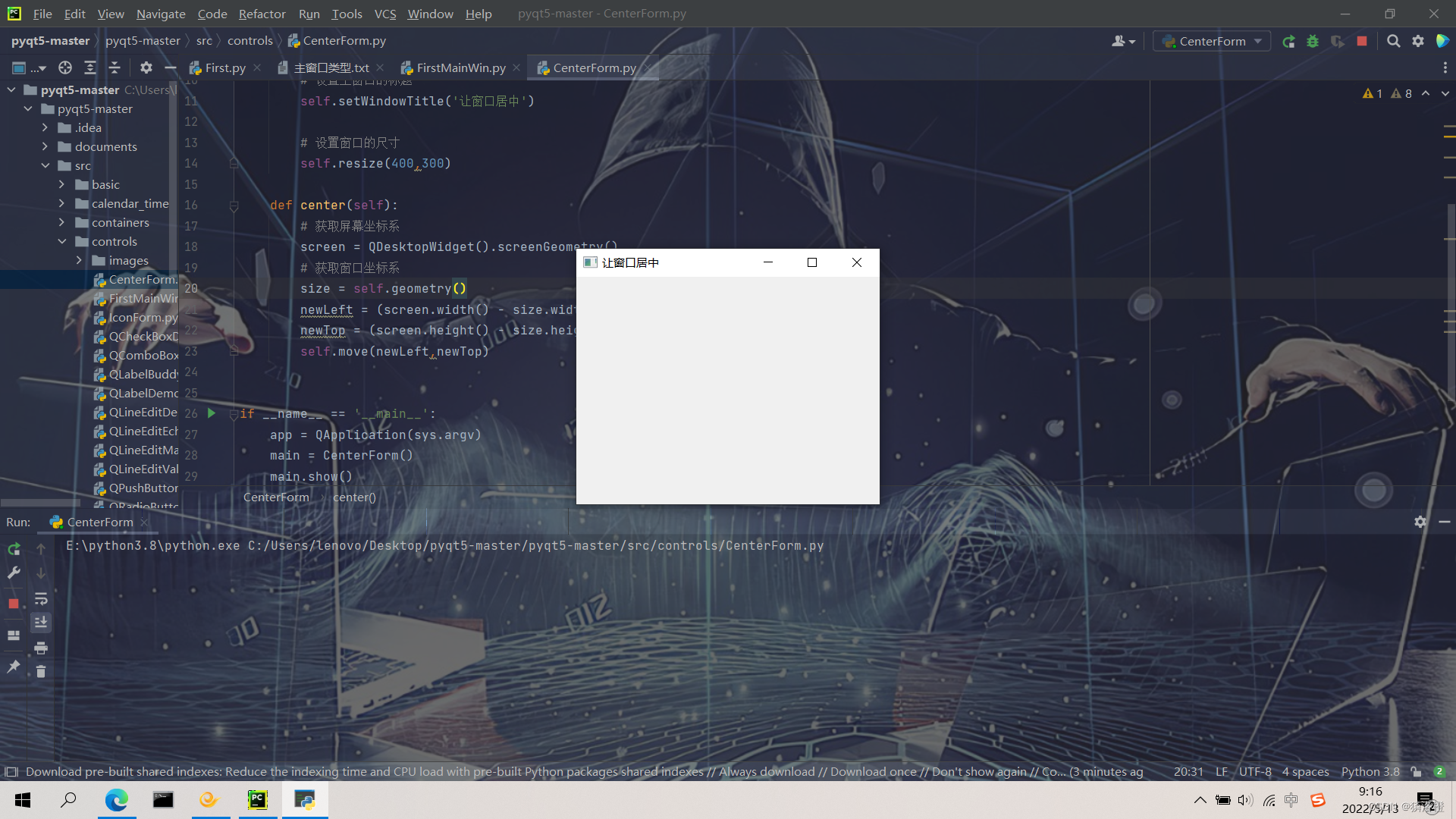Screen dimensions: 1456x819
Task: Switch to the FirstMainWin.py tab
Action: [x=460, y=68]
